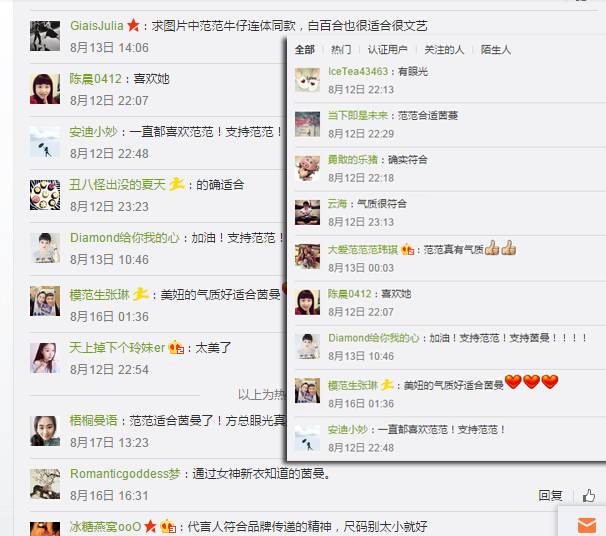Select the 全部 tab

coord(305,49)
